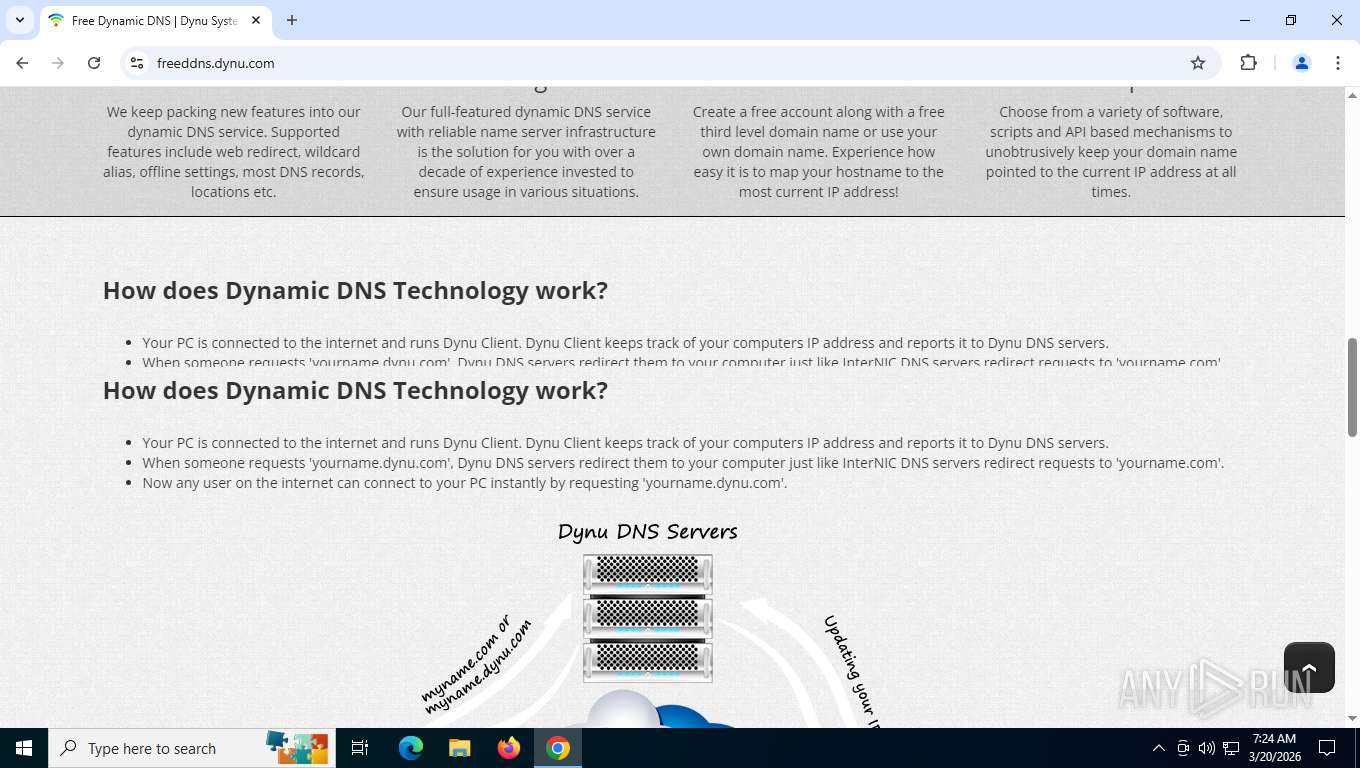Open the Extensions puzzle icon
This screenshot has height=768, width=1360.
[1248, 63]
